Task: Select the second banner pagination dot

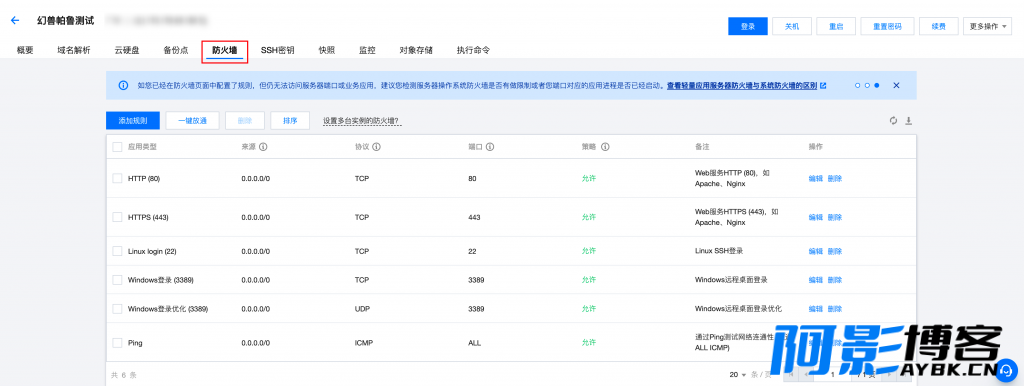Action: click(x=867, y=86)
